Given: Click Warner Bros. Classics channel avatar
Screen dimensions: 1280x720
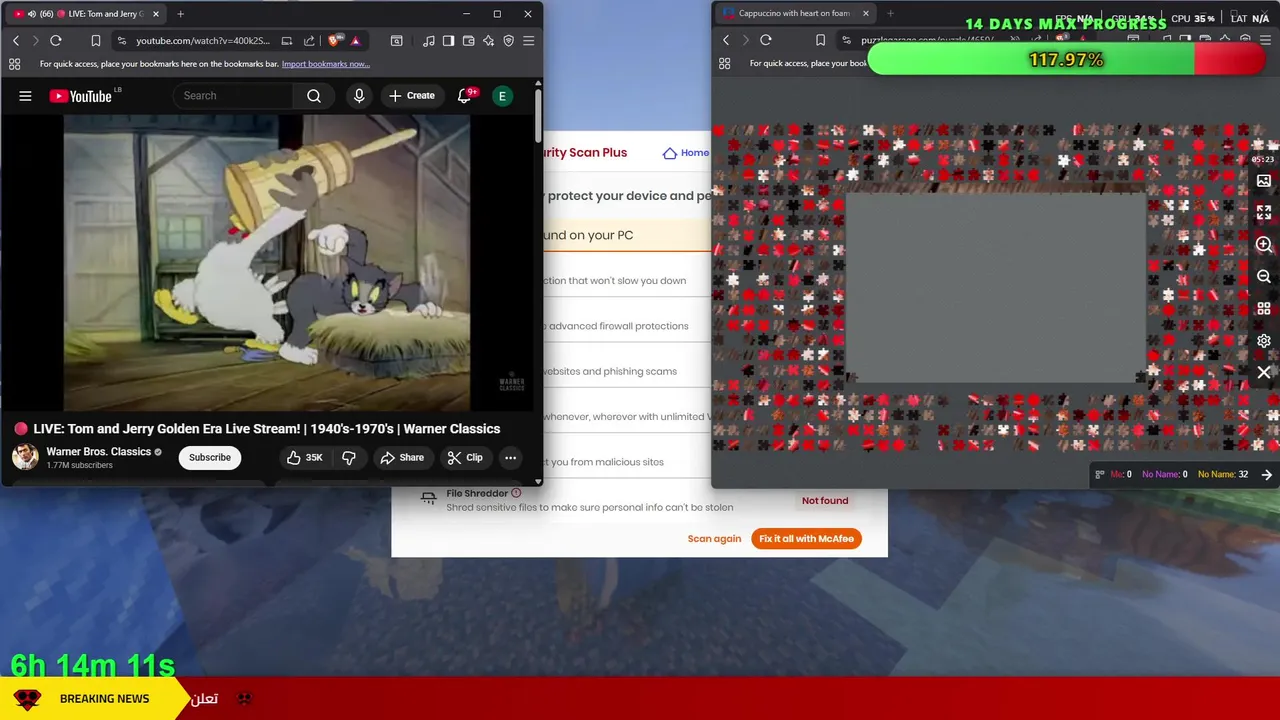Looking at the screenshot, I should point(25,457).
